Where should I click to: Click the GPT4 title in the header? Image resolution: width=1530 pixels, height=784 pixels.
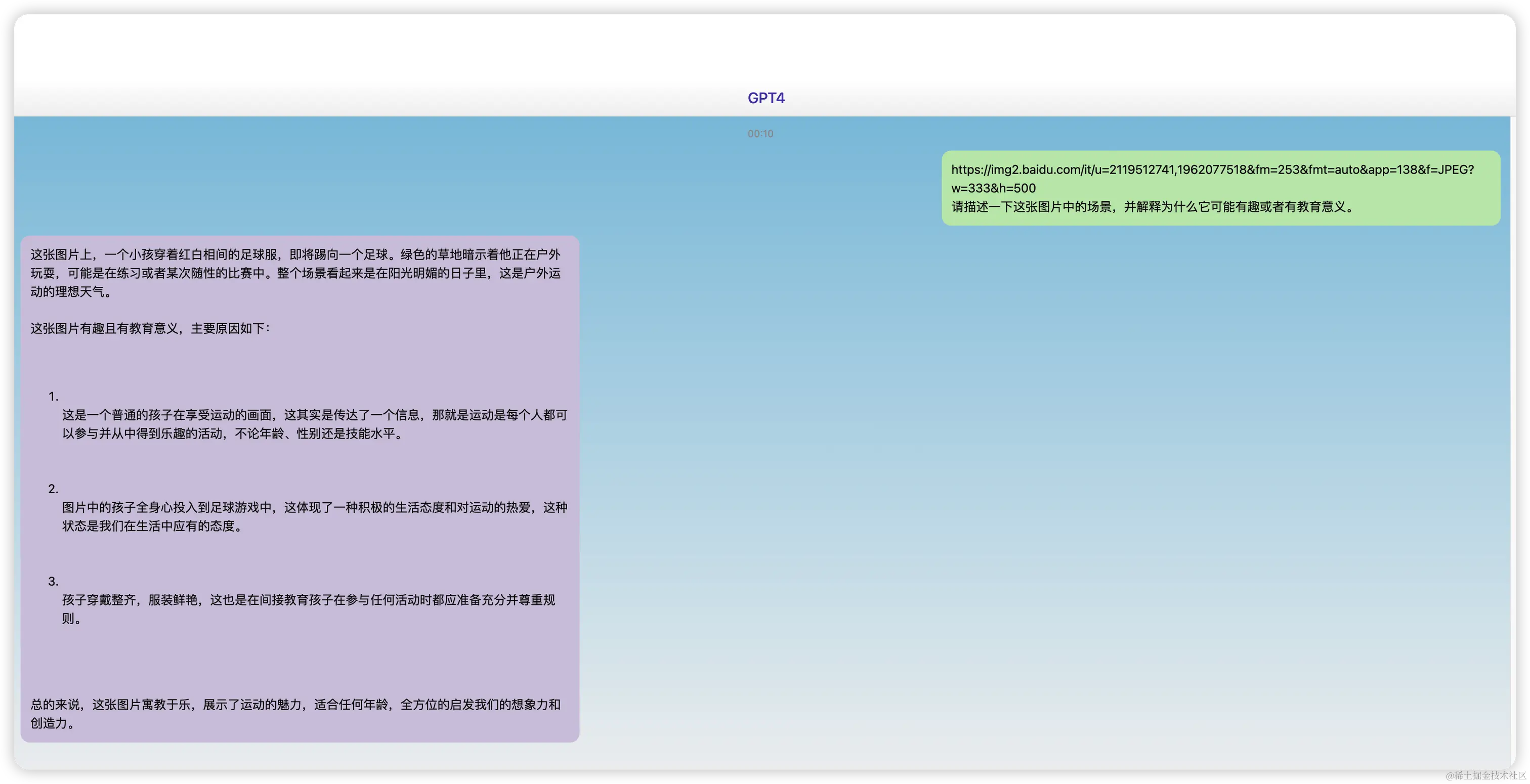pyautogui.click(x=766, y=98)
